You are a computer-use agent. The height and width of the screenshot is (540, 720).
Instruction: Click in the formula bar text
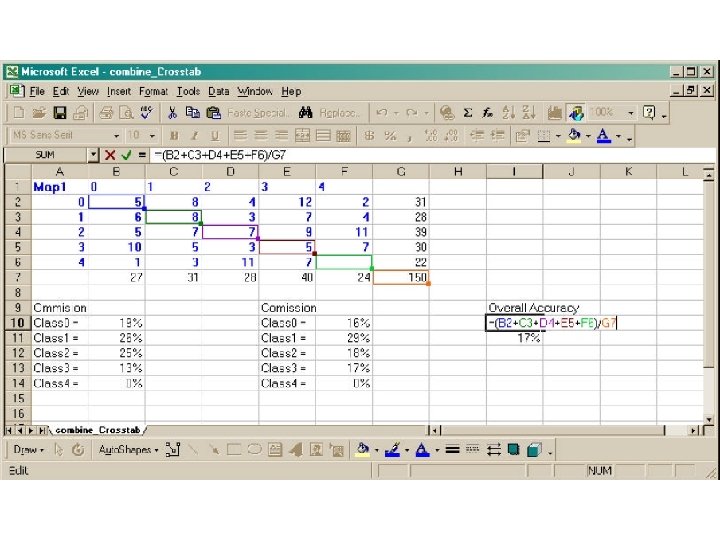(220, 155)
